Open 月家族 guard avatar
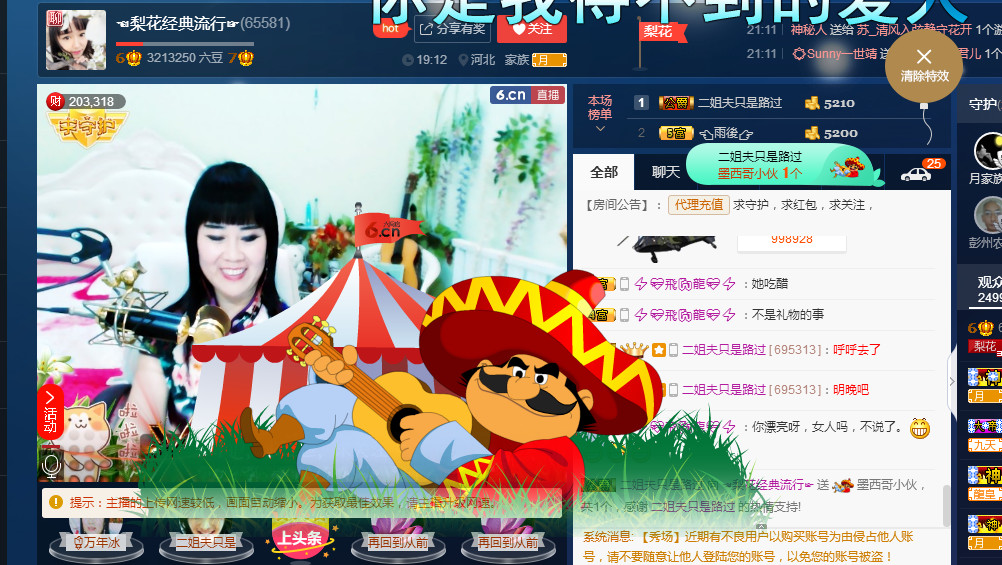1002x565 pixels. pos(988,151)
